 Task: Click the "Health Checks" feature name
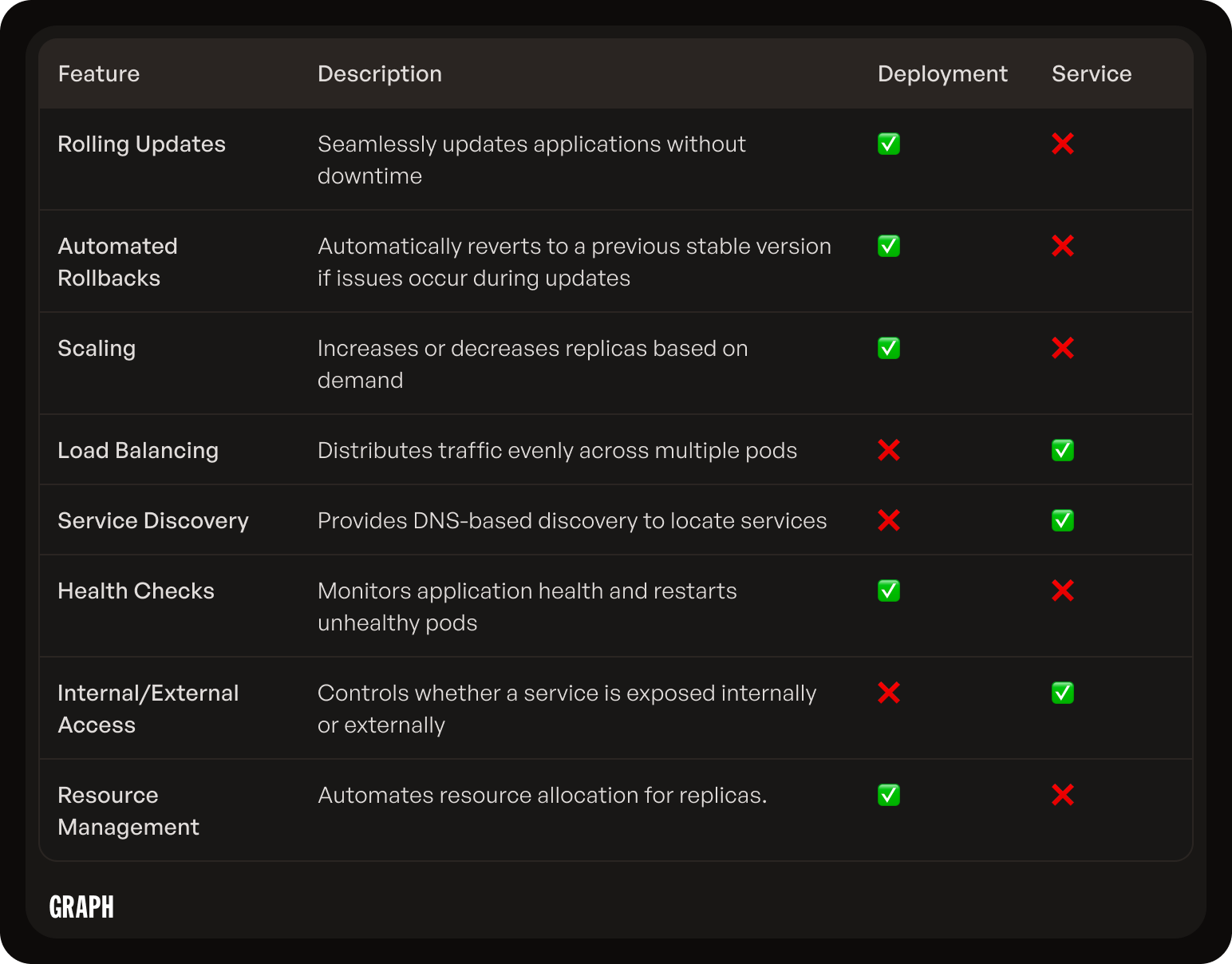coord(136,591)
